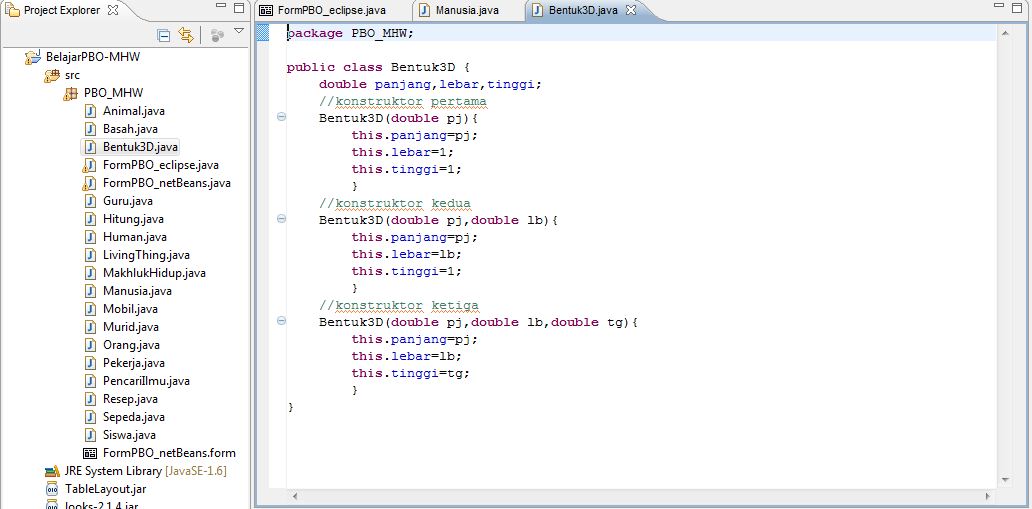Click the editor vertical scrollbar down arrow
The height and width of the screenshot is (509, 1032).
[x=1004, y=481]
